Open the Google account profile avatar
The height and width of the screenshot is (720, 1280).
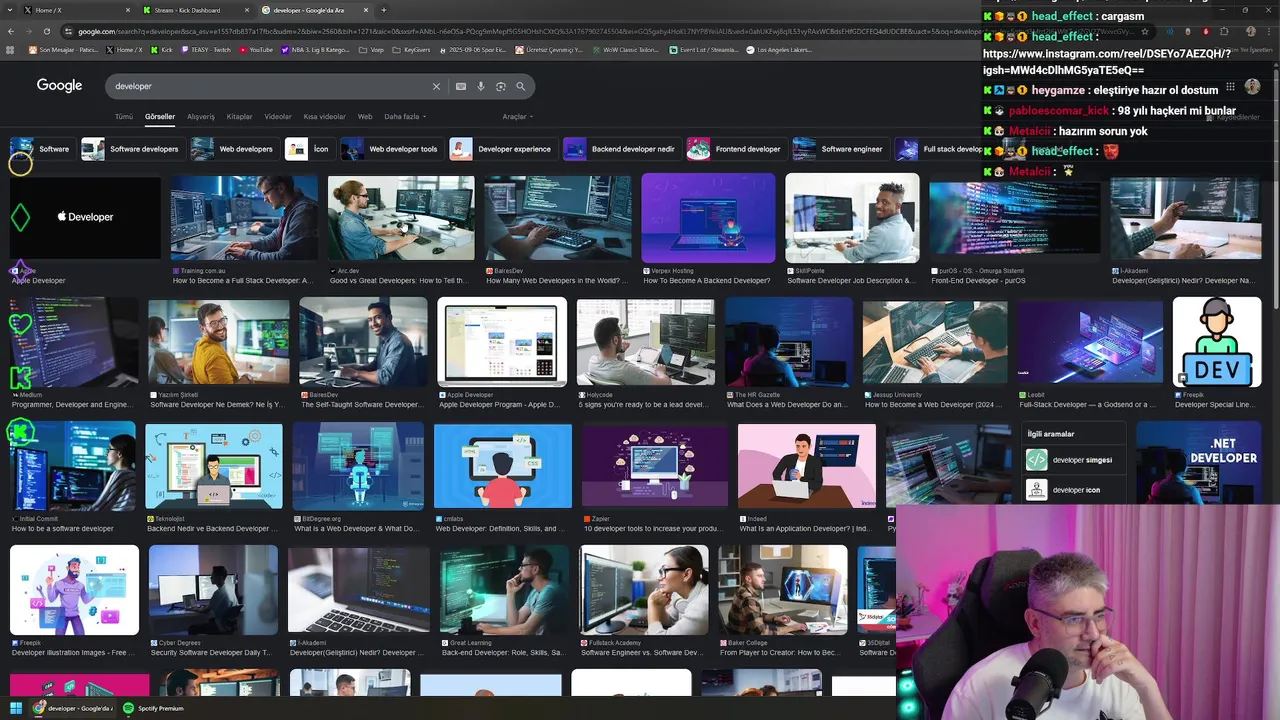pyautogui.click(x=1252, y=87)
